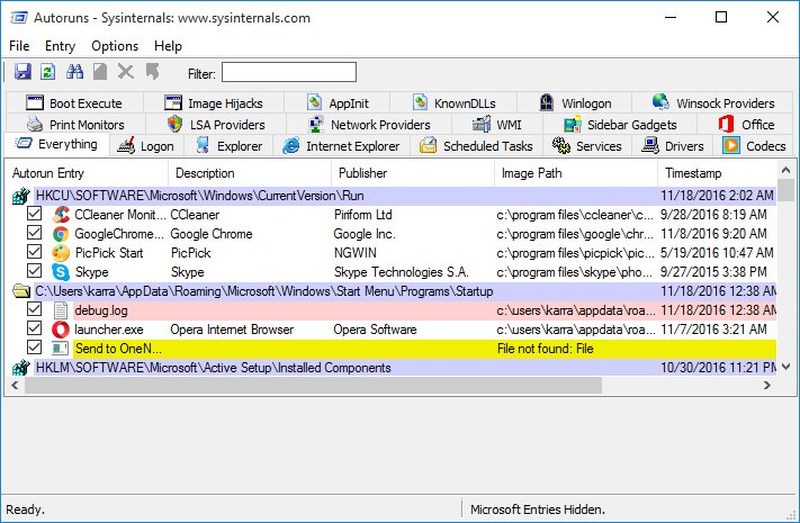This screenshot has height=523, width=800.
Task: Disable the Skype autorun checkbox
Action: [34, 271]
